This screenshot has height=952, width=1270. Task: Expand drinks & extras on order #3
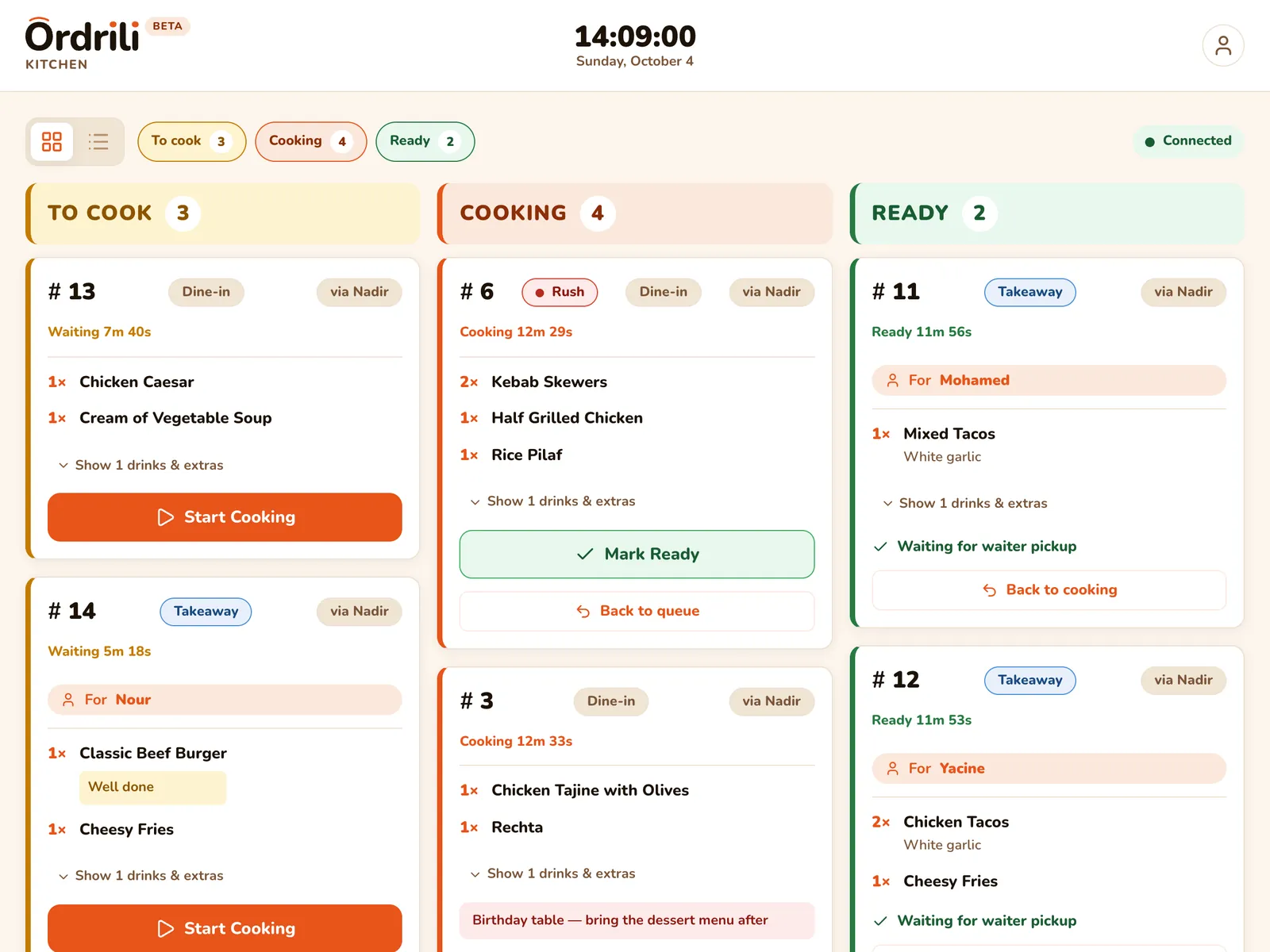[553, 873]
